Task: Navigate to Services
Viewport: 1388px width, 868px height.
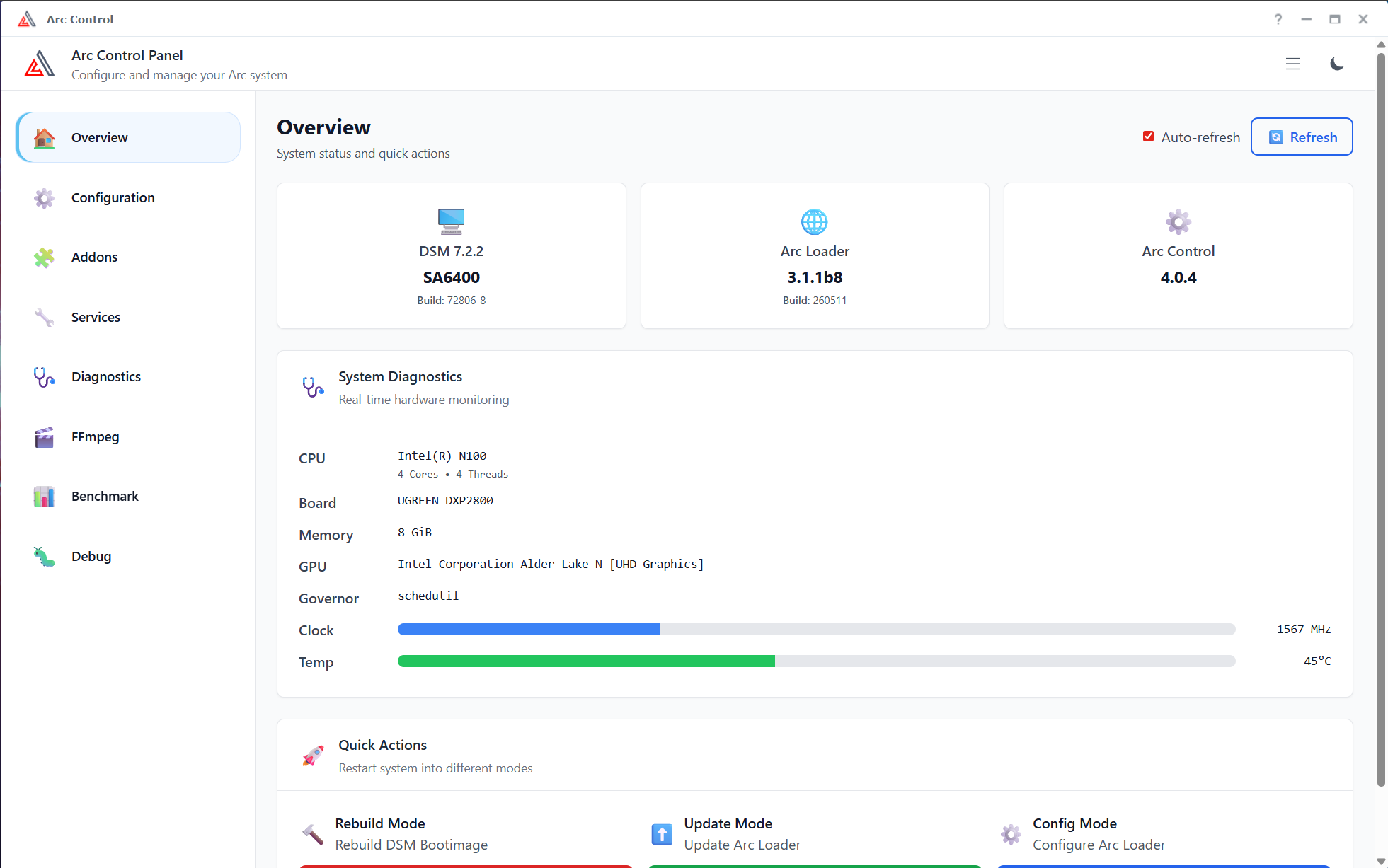Action: (x=128, y=317)
